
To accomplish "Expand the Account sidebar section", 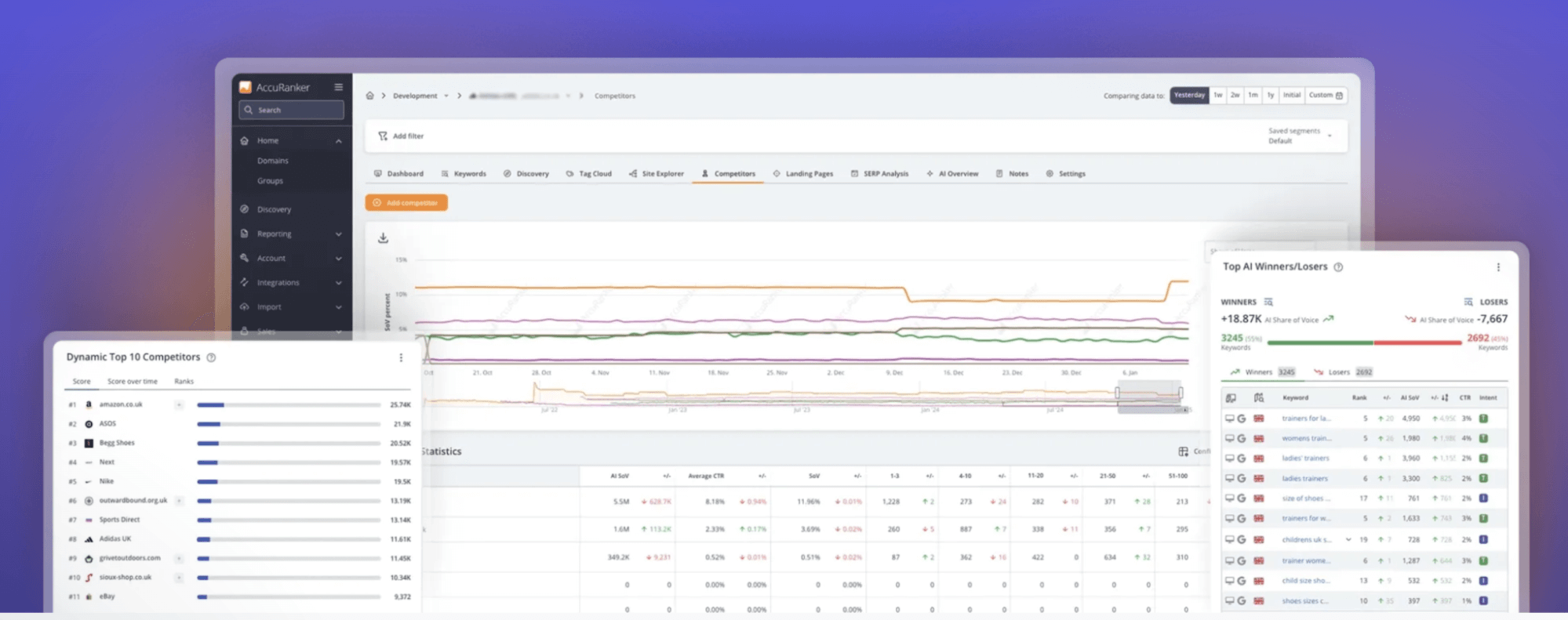I will (338, 259).
